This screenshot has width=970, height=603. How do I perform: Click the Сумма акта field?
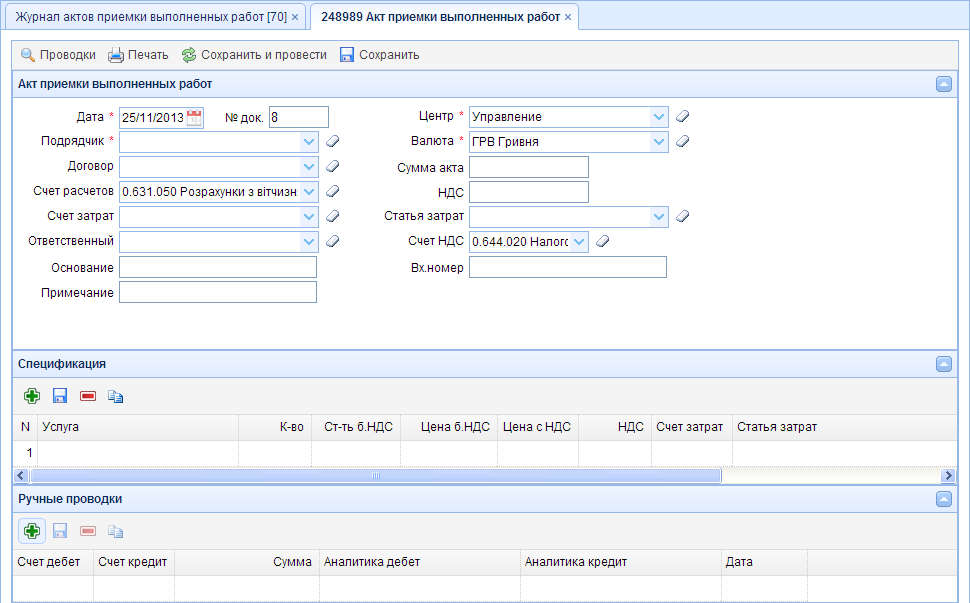(x=529, y=167)
